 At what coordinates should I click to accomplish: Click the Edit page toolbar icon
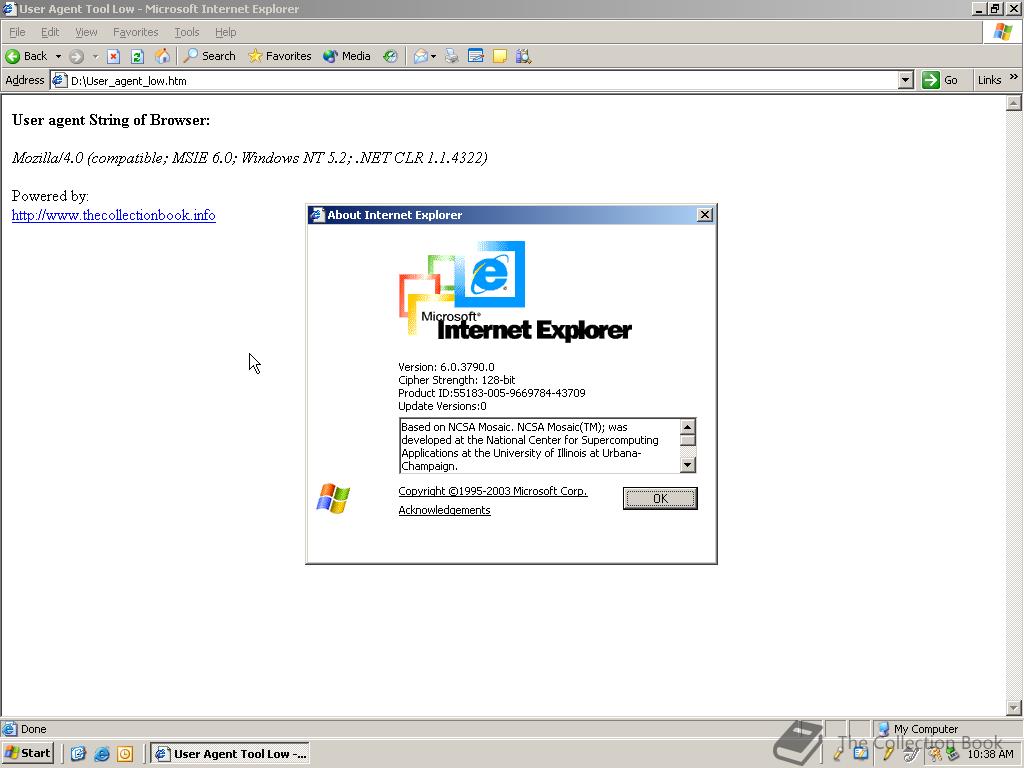pos(476,56)
